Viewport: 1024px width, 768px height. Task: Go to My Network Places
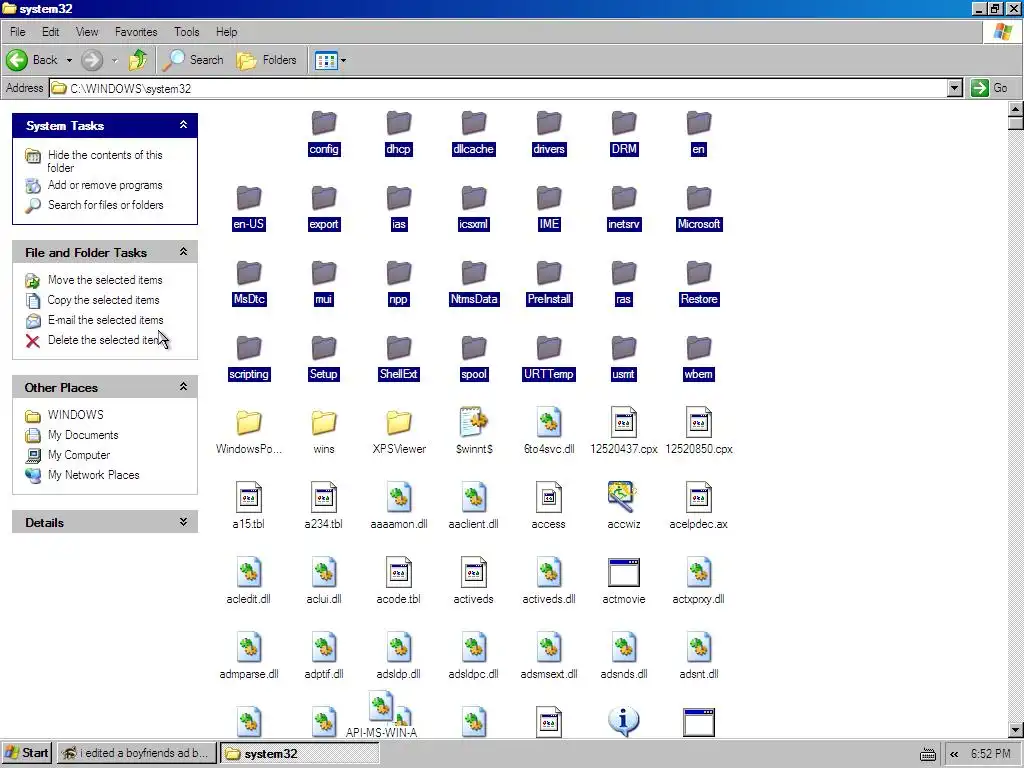93,475
